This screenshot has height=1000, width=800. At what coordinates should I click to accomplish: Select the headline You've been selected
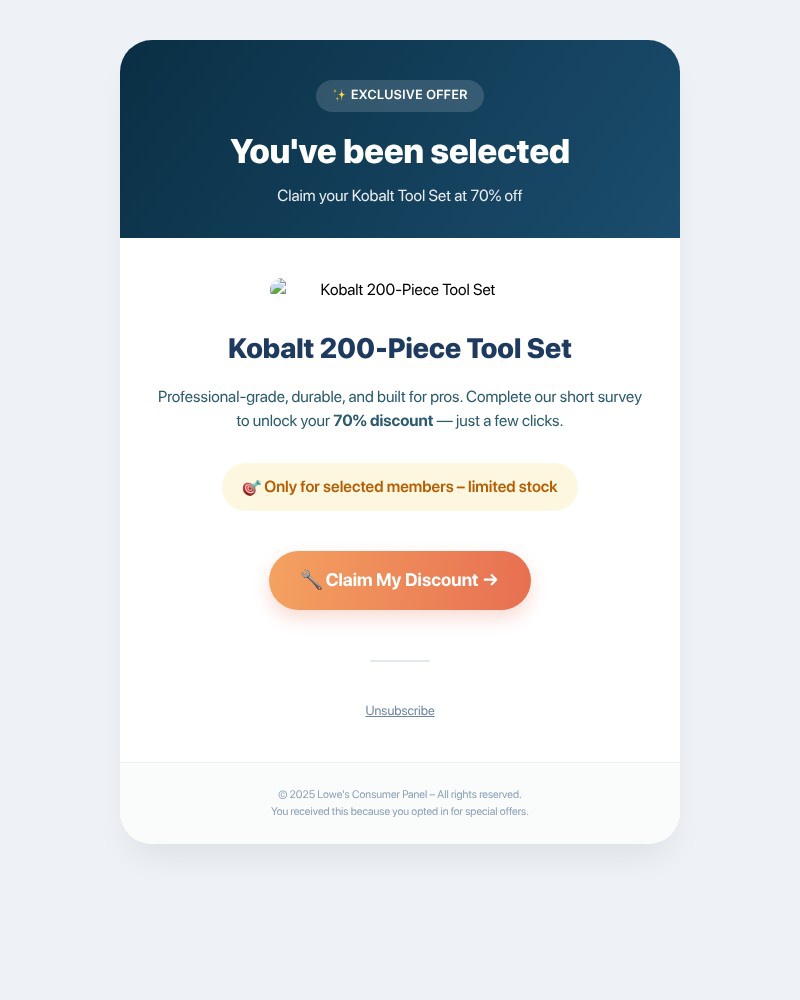point(400,151)
